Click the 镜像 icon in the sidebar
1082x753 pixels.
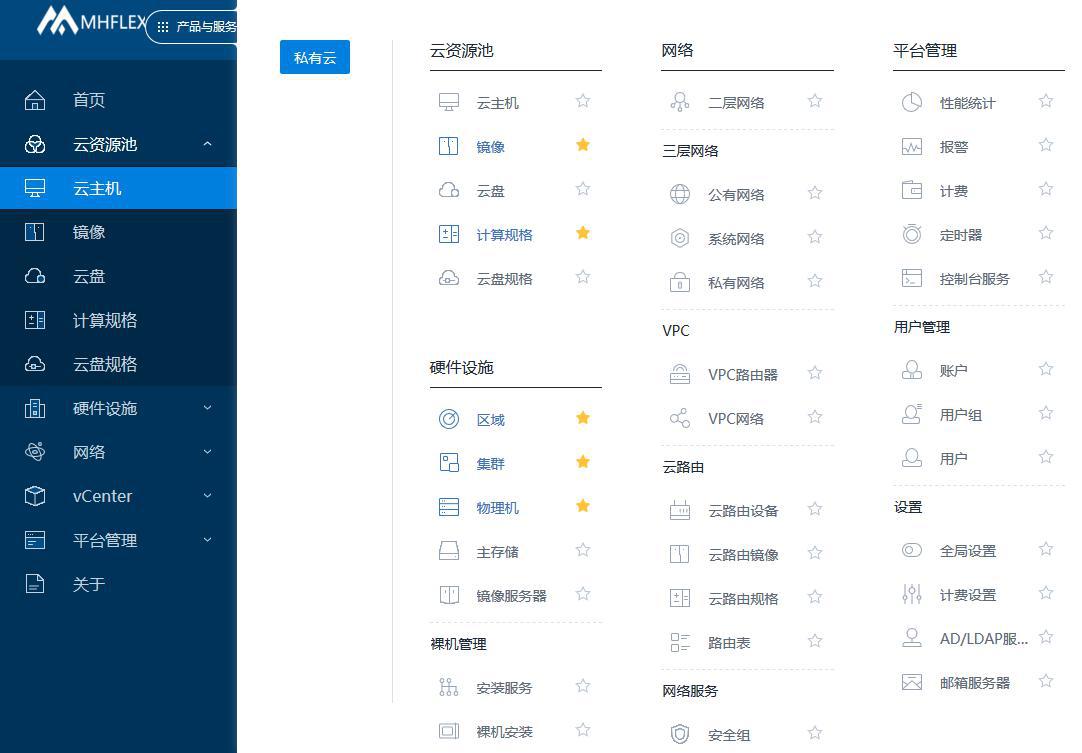[x=35, y=232]
